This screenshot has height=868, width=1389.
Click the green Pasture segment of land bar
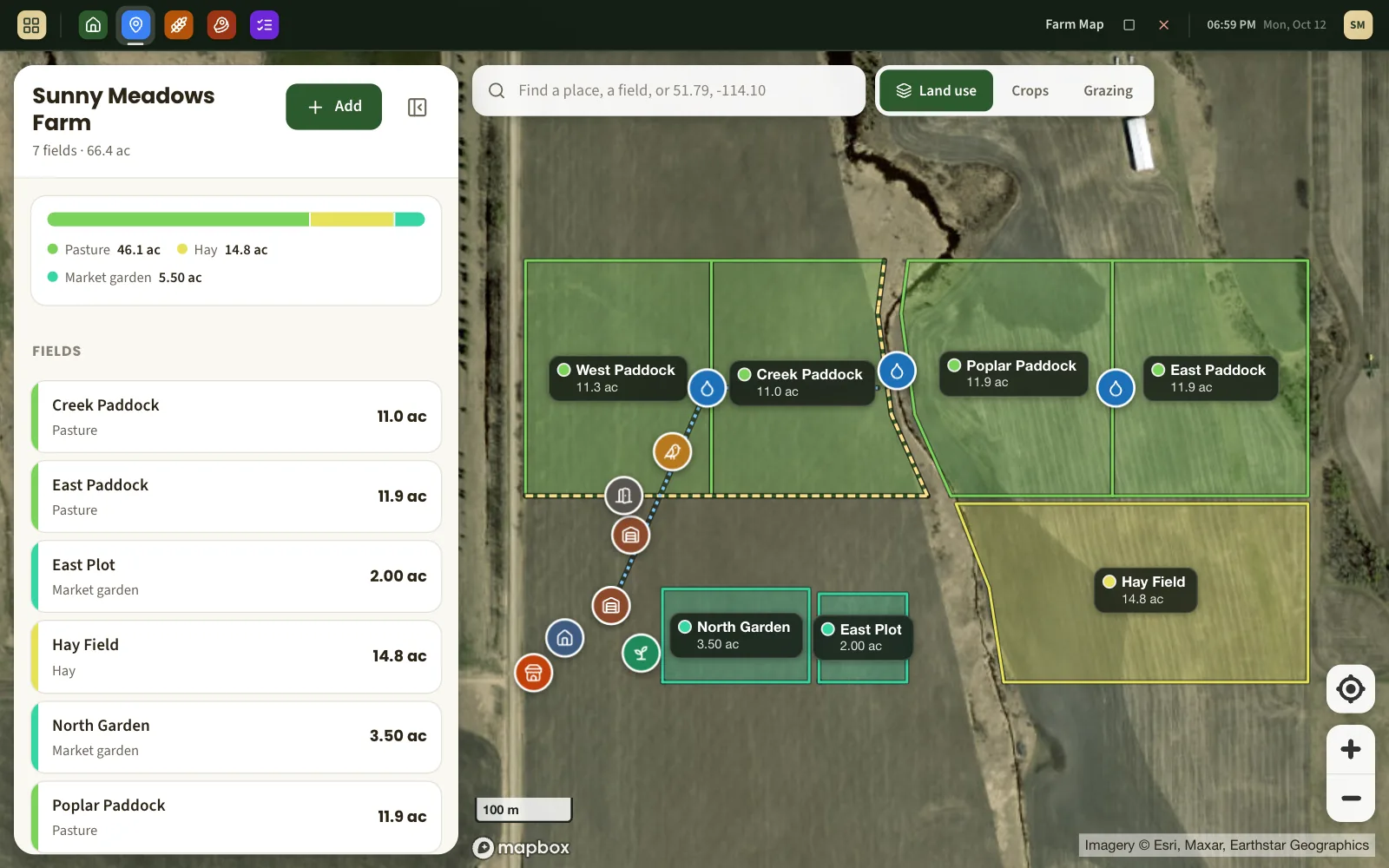point(178,220)
